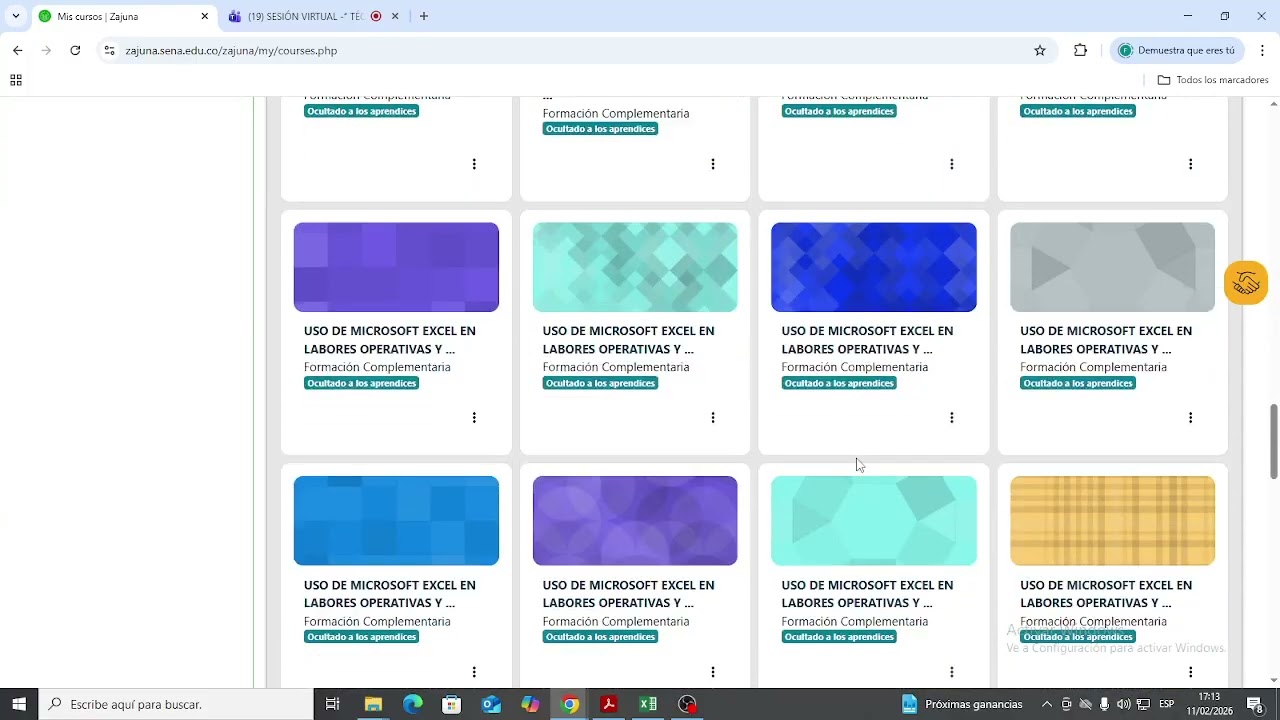Go back to the previous page
Viewport: 1280px width, 720px height.
17,50
